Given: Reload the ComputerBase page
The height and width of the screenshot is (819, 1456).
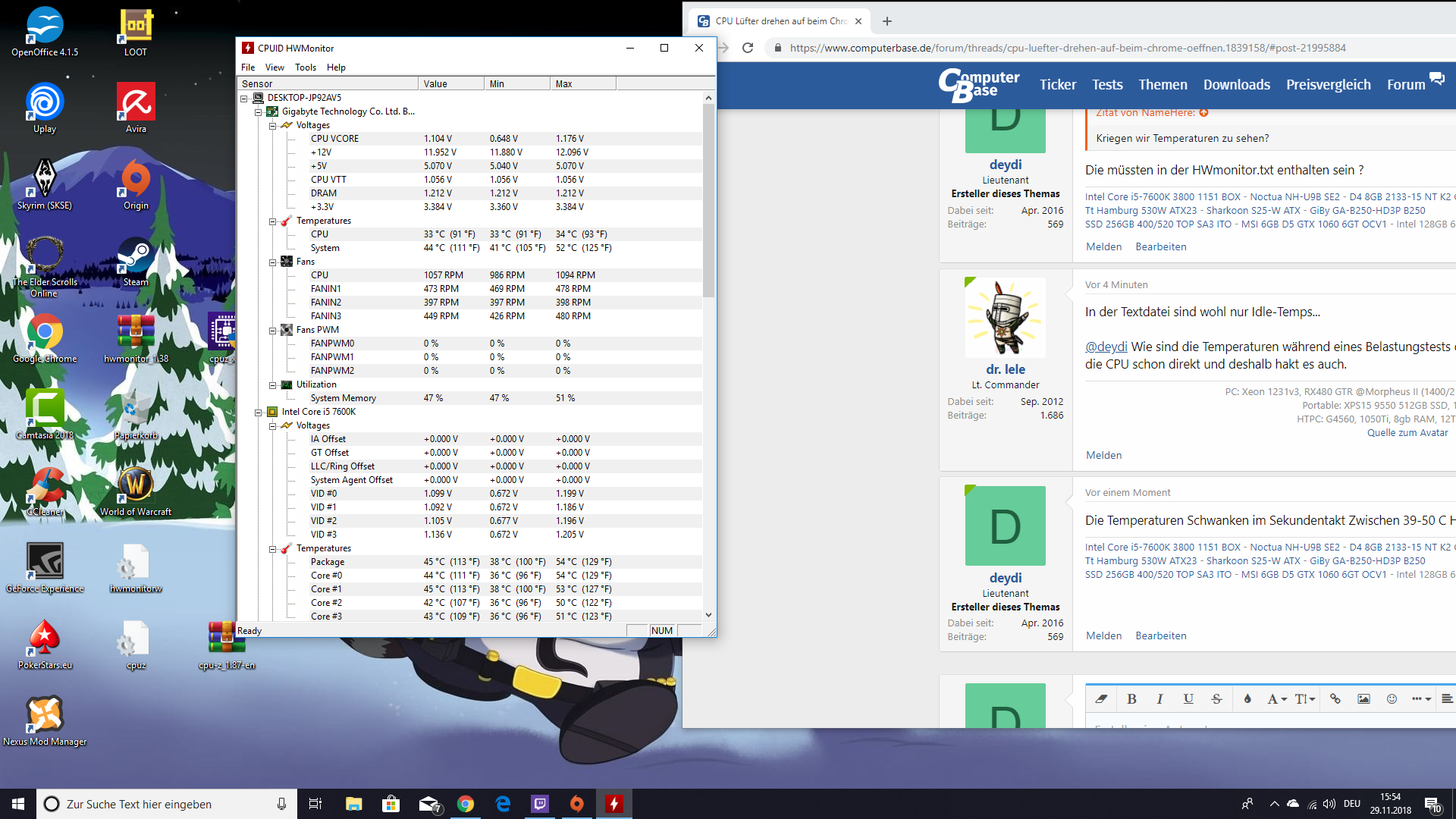Looking at the screenshot, I should [x=748, y=48].
